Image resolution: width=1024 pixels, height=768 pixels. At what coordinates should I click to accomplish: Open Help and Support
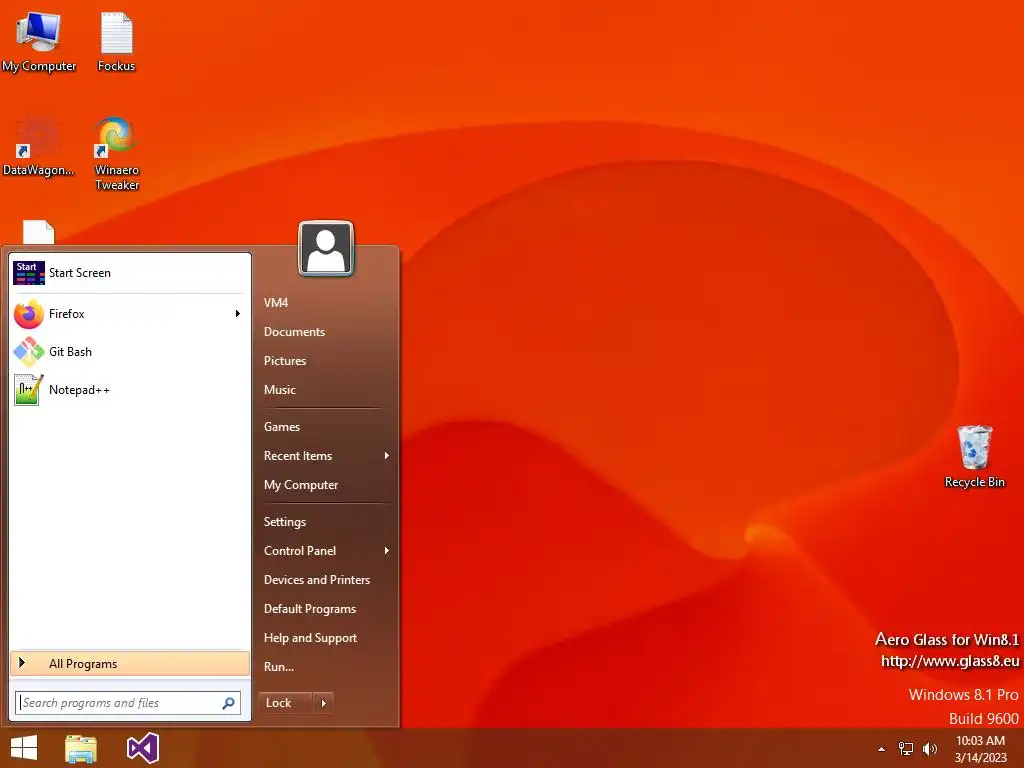pos(310,638)
